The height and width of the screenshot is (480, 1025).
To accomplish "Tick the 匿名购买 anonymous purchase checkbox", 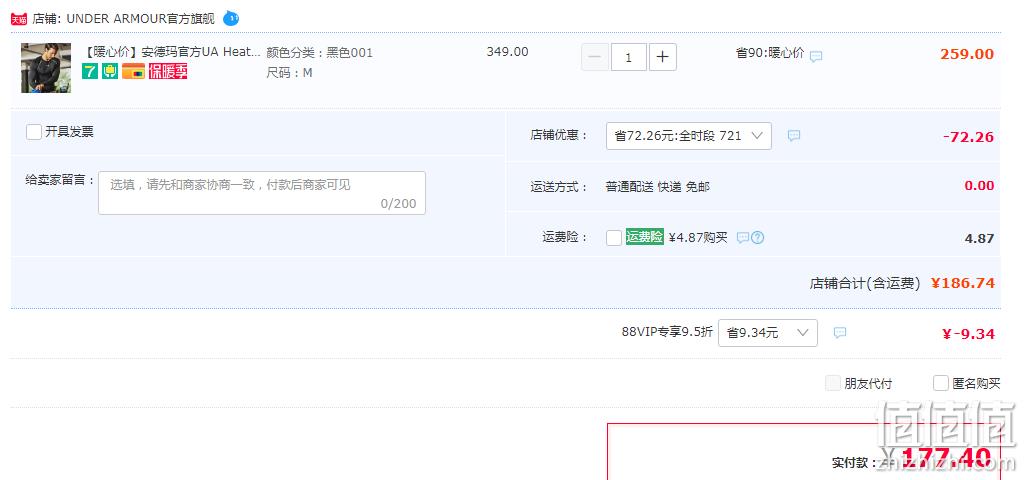I will coord(941,383).
